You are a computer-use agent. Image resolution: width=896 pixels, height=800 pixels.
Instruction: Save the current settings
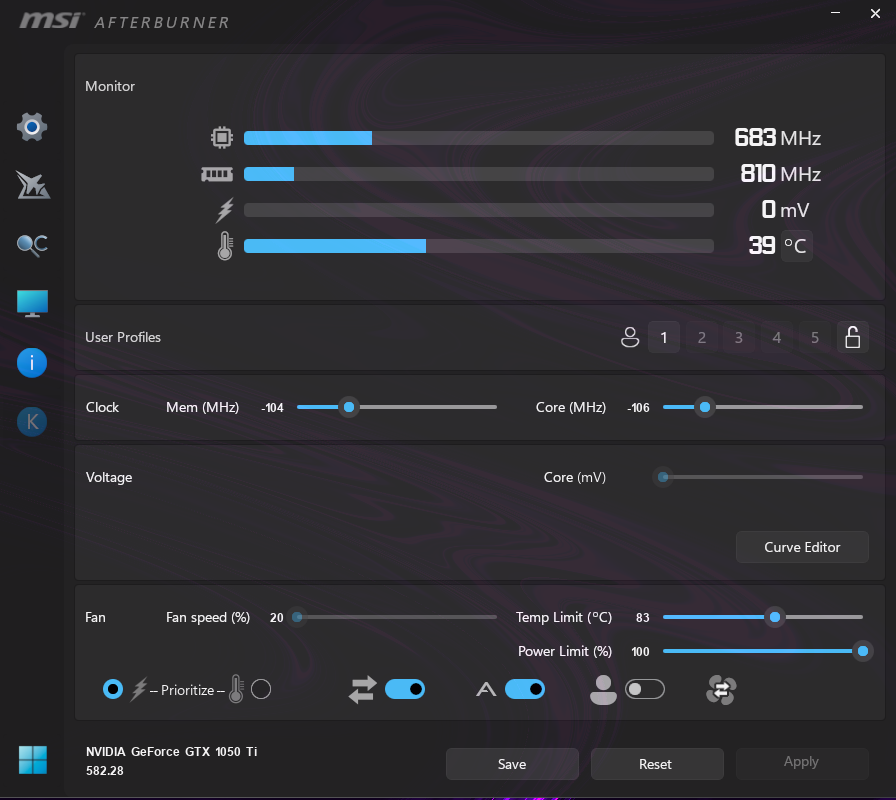pos(512,764)
